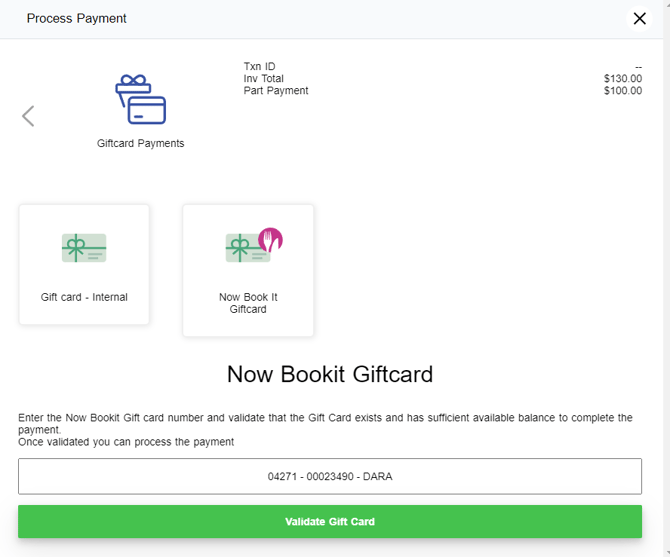Viewport: 670px width, 557px height.
Task: Click the Part Payment label
Action: click(276, 91)
